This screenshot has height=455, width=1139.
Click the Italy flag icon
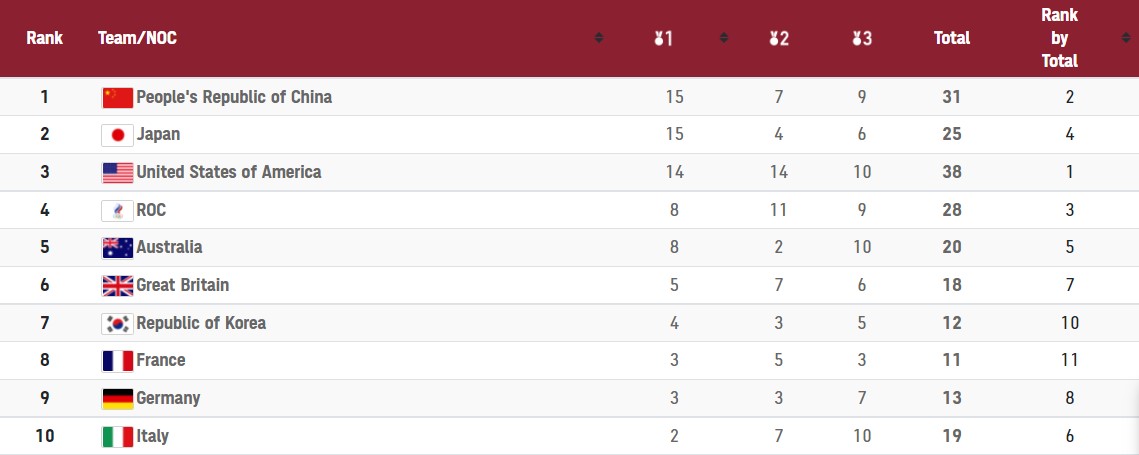(x=117, y=436)
